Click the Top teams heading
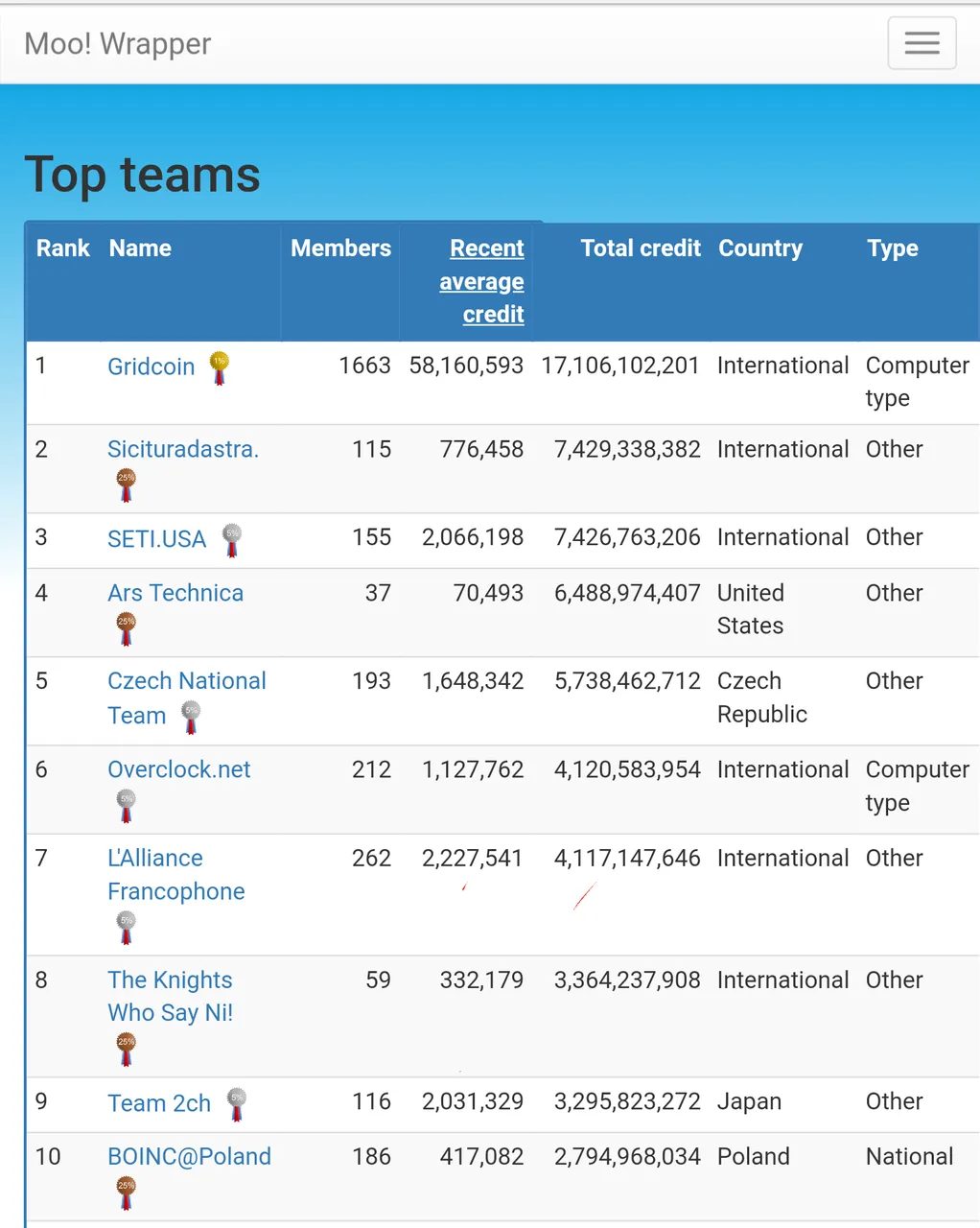Viewport: 980px width, 1228px height. (142, 175)
